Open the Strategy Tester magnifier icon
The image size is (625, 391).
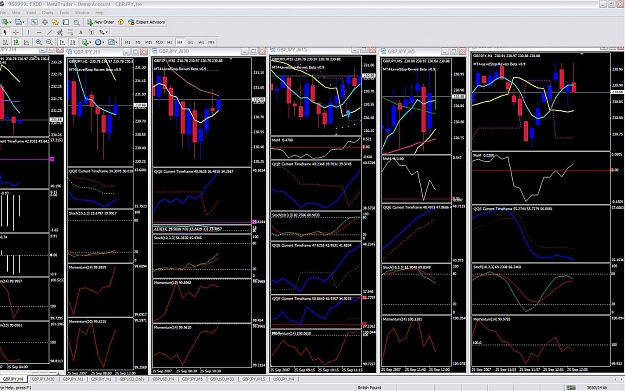(x=77, y=22)
